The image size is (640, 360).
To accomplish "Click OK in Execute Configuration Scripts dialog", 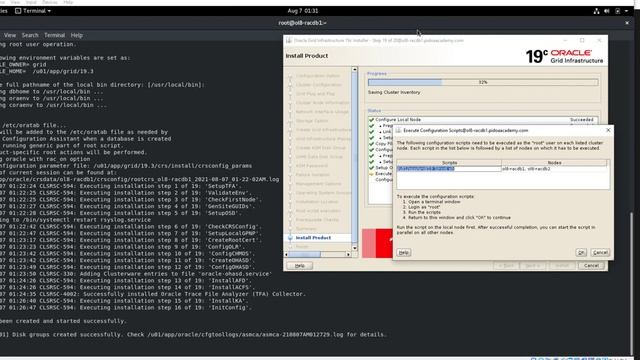I will [581, 253].
